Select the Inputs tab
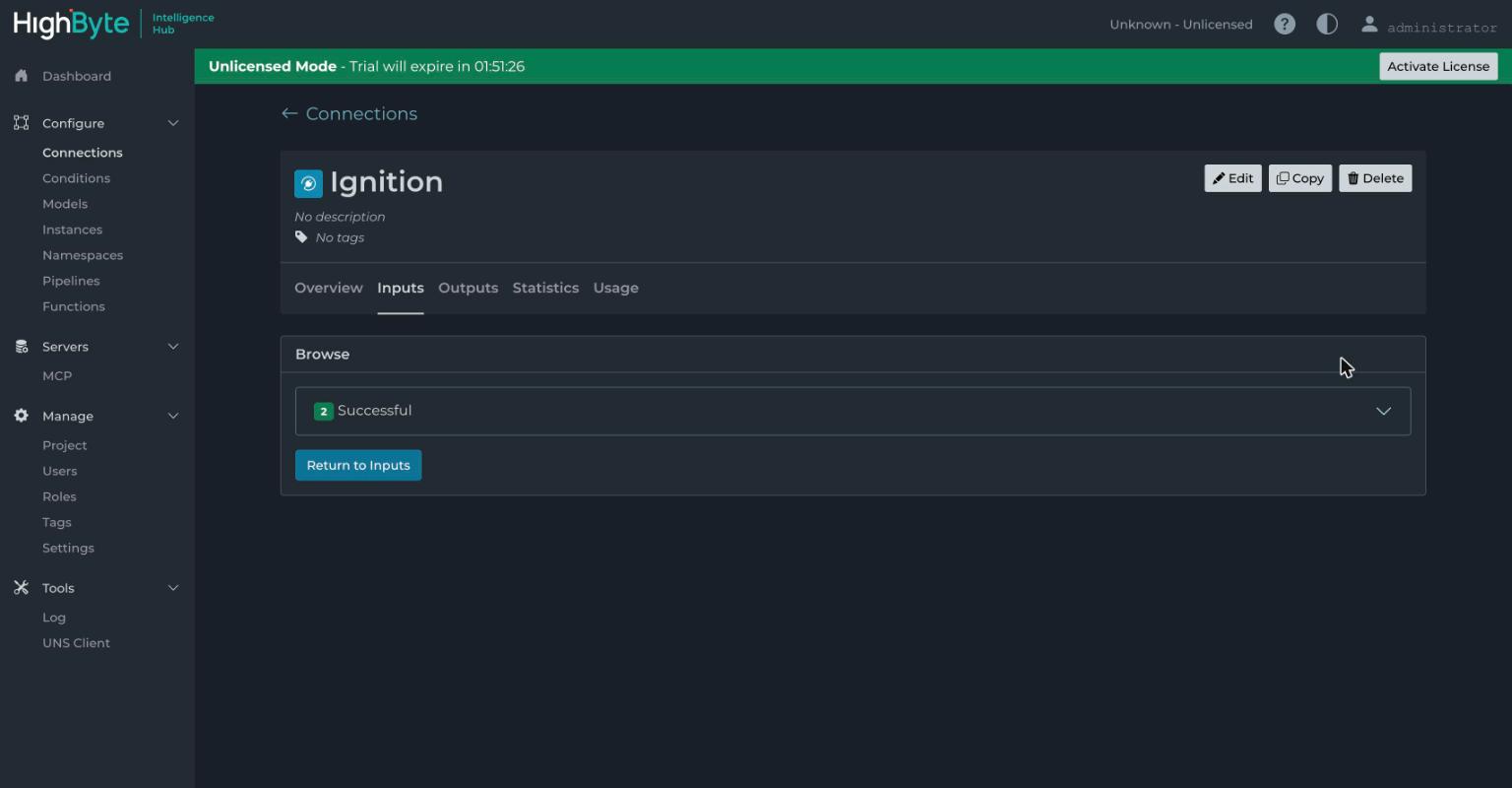 click(401, 288)
